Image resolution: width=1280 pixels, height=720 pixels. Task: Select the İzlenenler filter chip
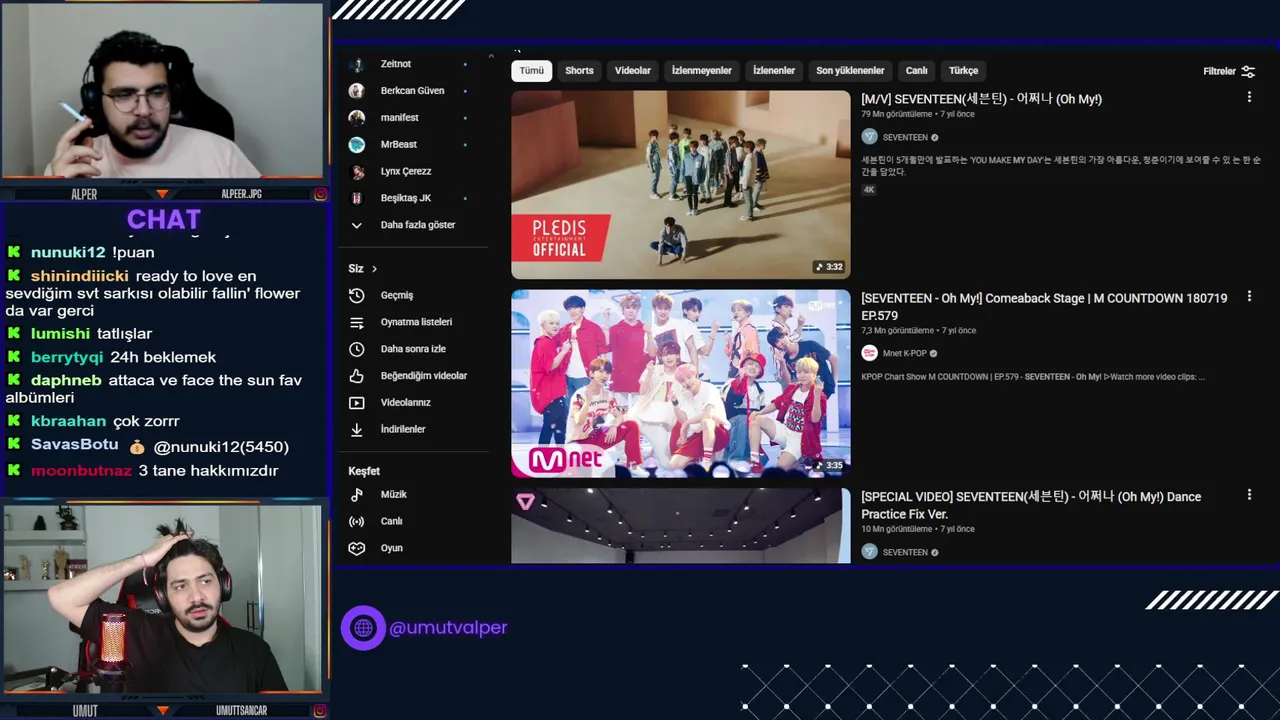(x=774, y=71)
